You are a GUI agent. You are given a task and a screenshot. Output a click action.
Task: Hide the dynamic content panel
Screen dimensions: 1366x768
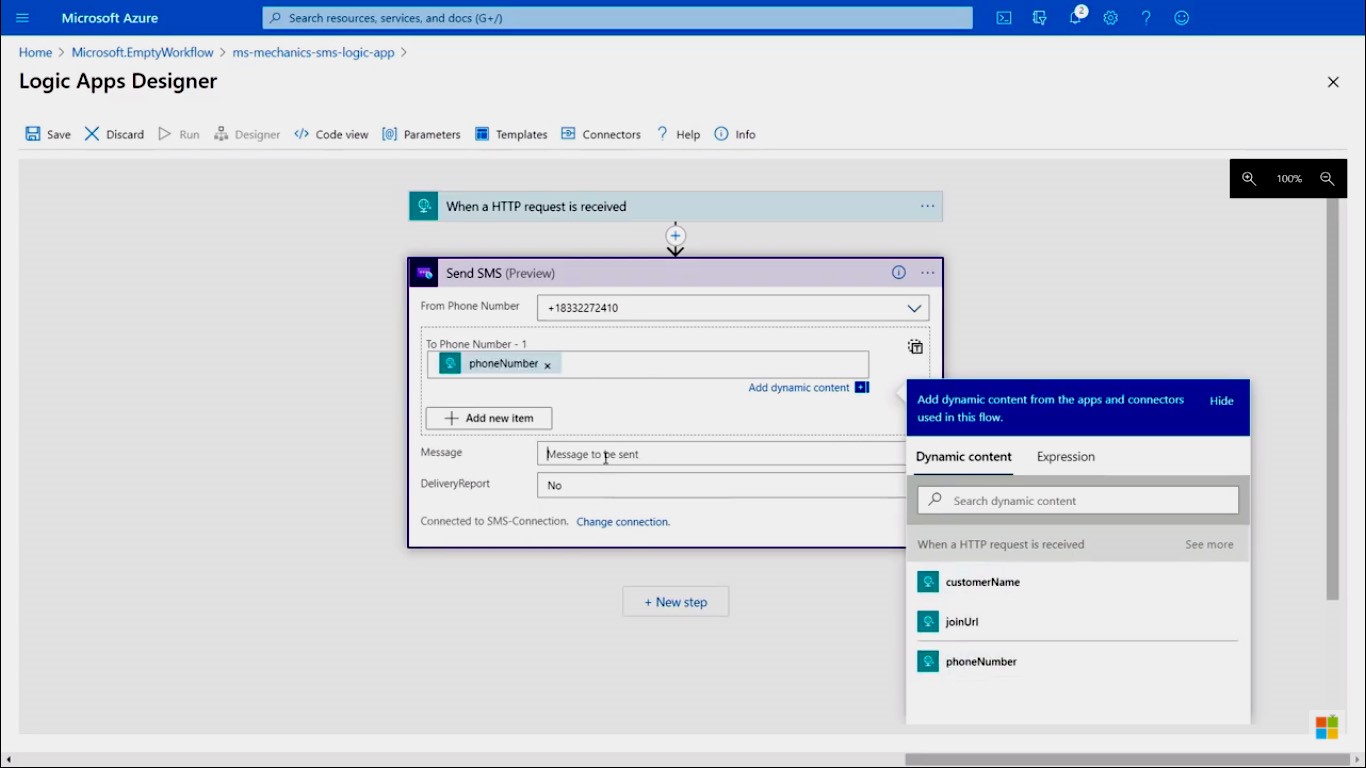coord(1222,401)
